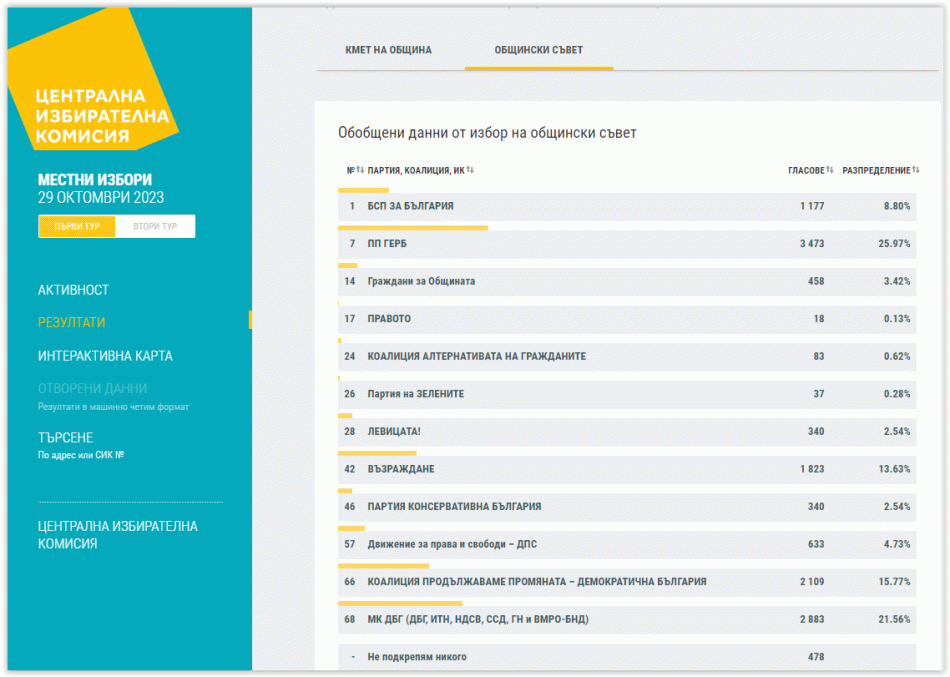
Task: Select Граждани за Общината row
Action: (x=627, y=282)
